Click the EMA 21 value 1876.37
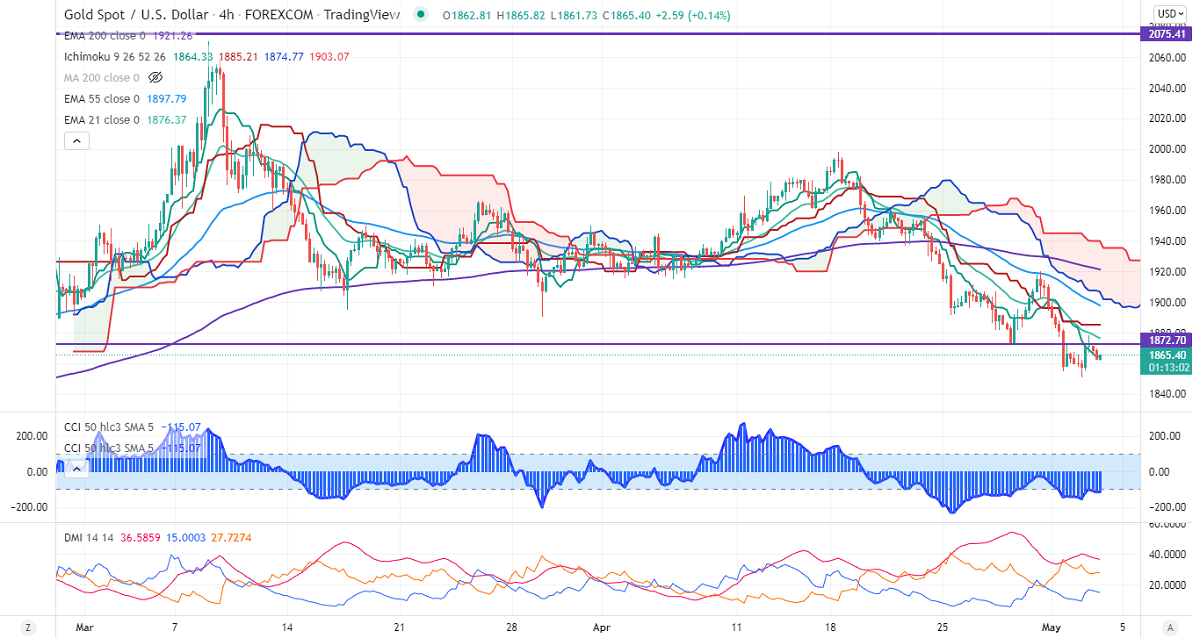1192x638 pixels. tap(167, 120)
